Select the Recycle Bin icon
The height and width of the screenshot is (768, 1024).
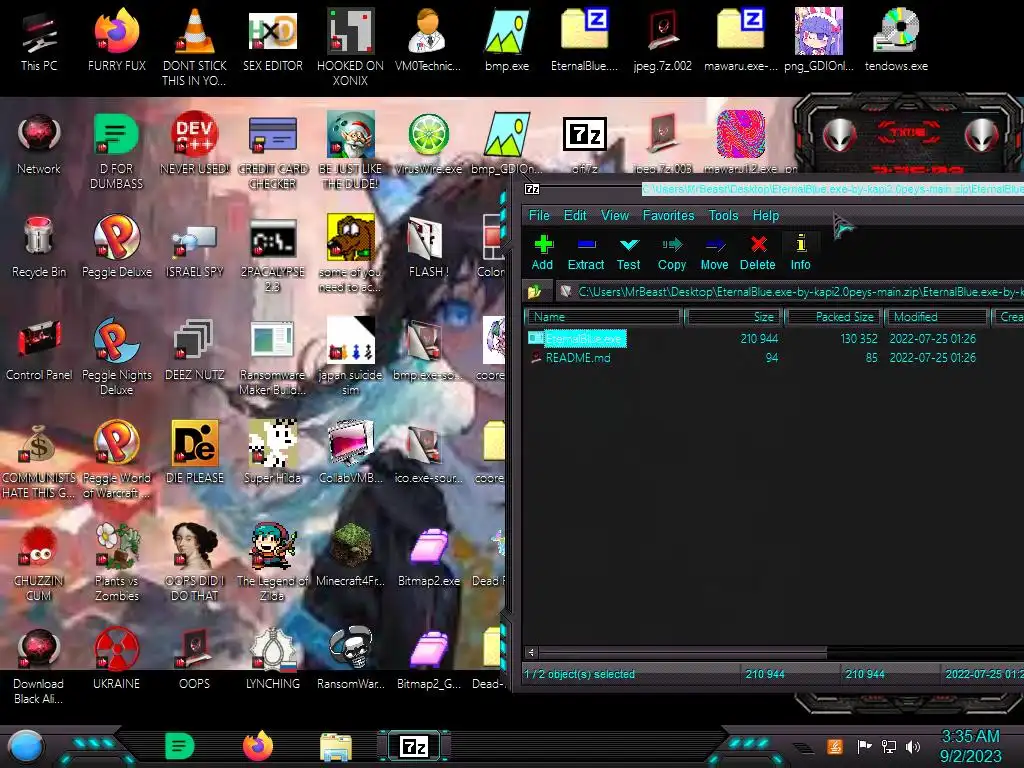(39, 247)
